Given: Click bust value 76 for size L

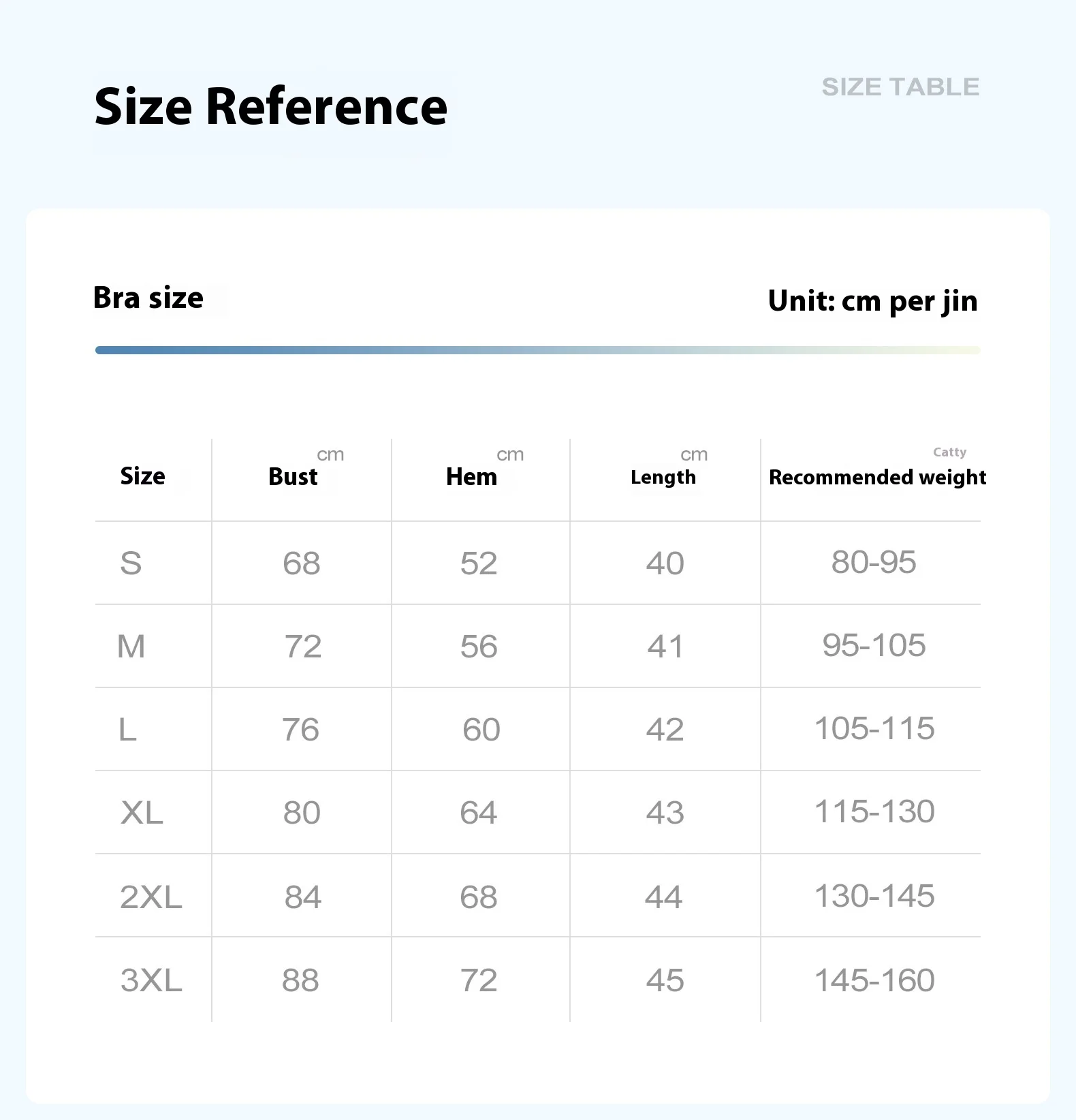Looking at the screenshot, I should pyautogui.click(x=300, y=730).
